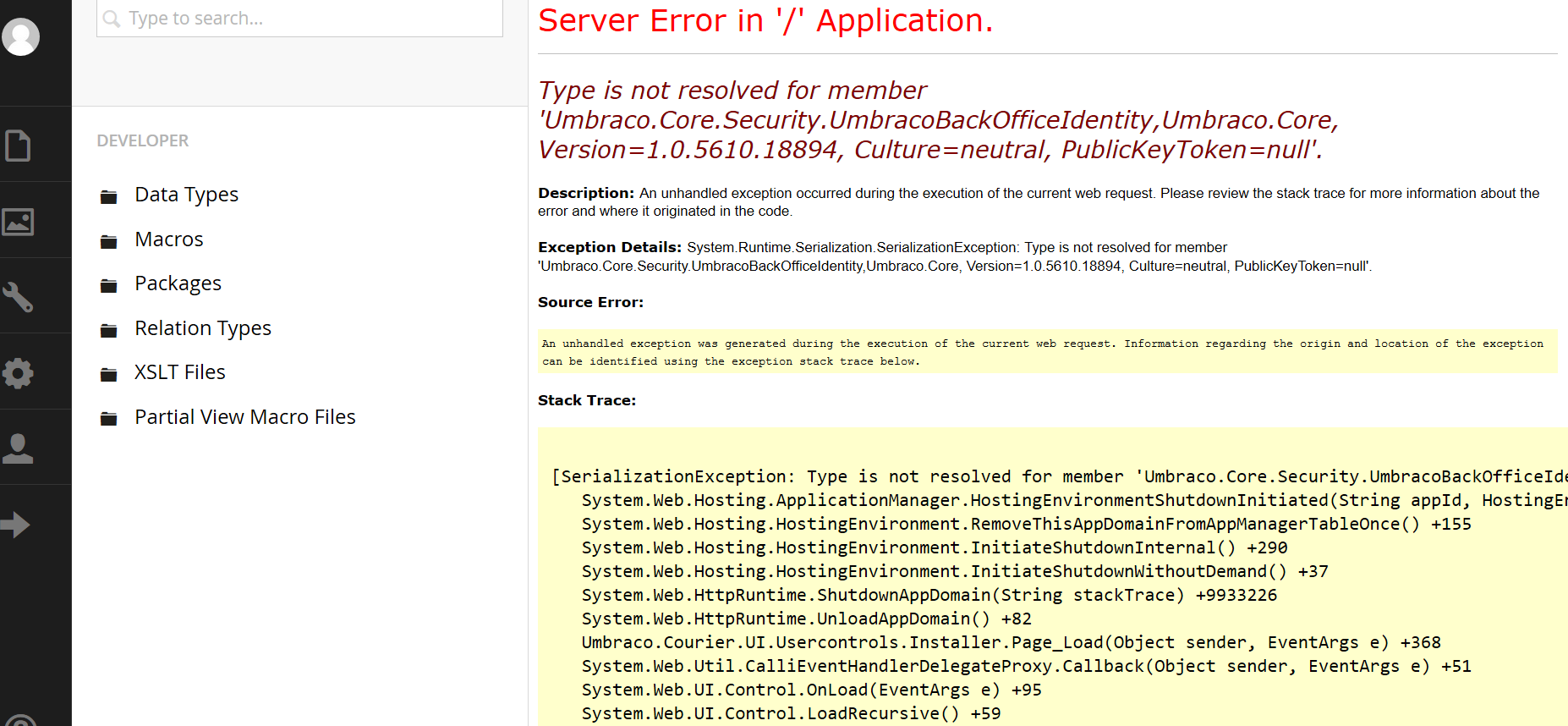This screenshot has height=726, width=1568.
Task: Click the Packages folder icon
Action: 108,286
